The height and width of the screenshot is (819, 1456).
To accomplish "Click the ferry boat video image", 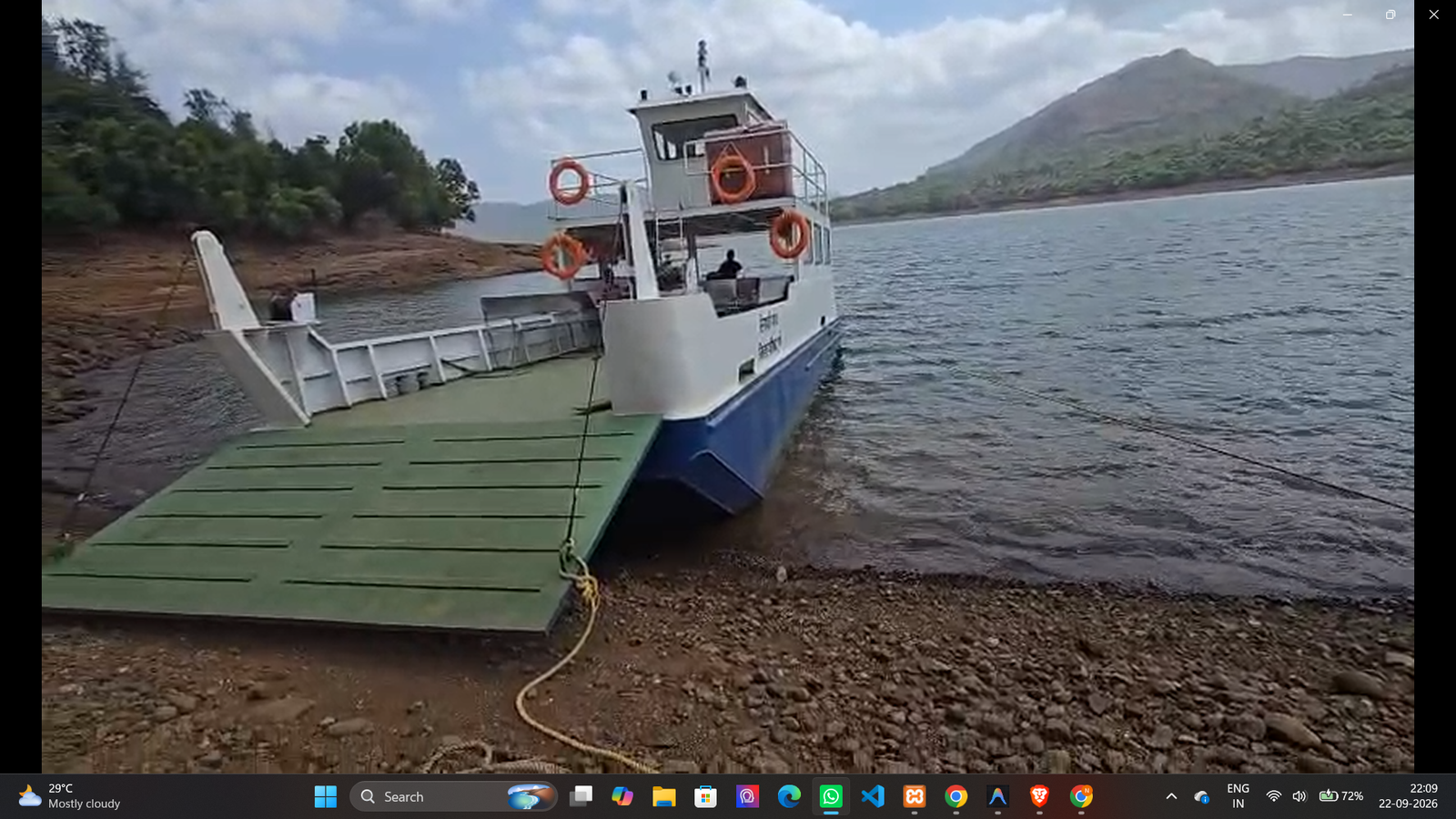I will point(728,387).
